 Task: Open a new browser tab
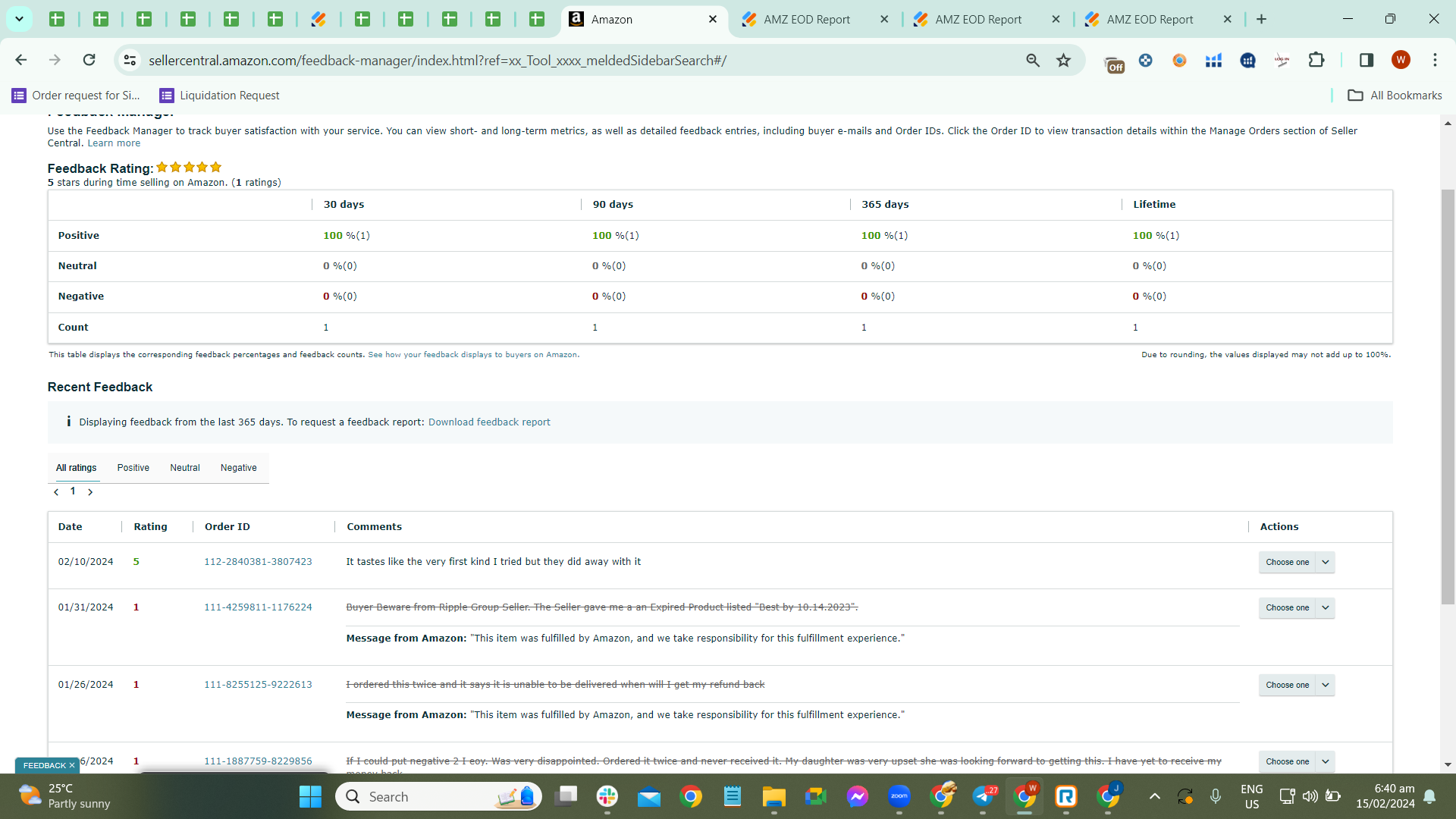point(1261,19)
